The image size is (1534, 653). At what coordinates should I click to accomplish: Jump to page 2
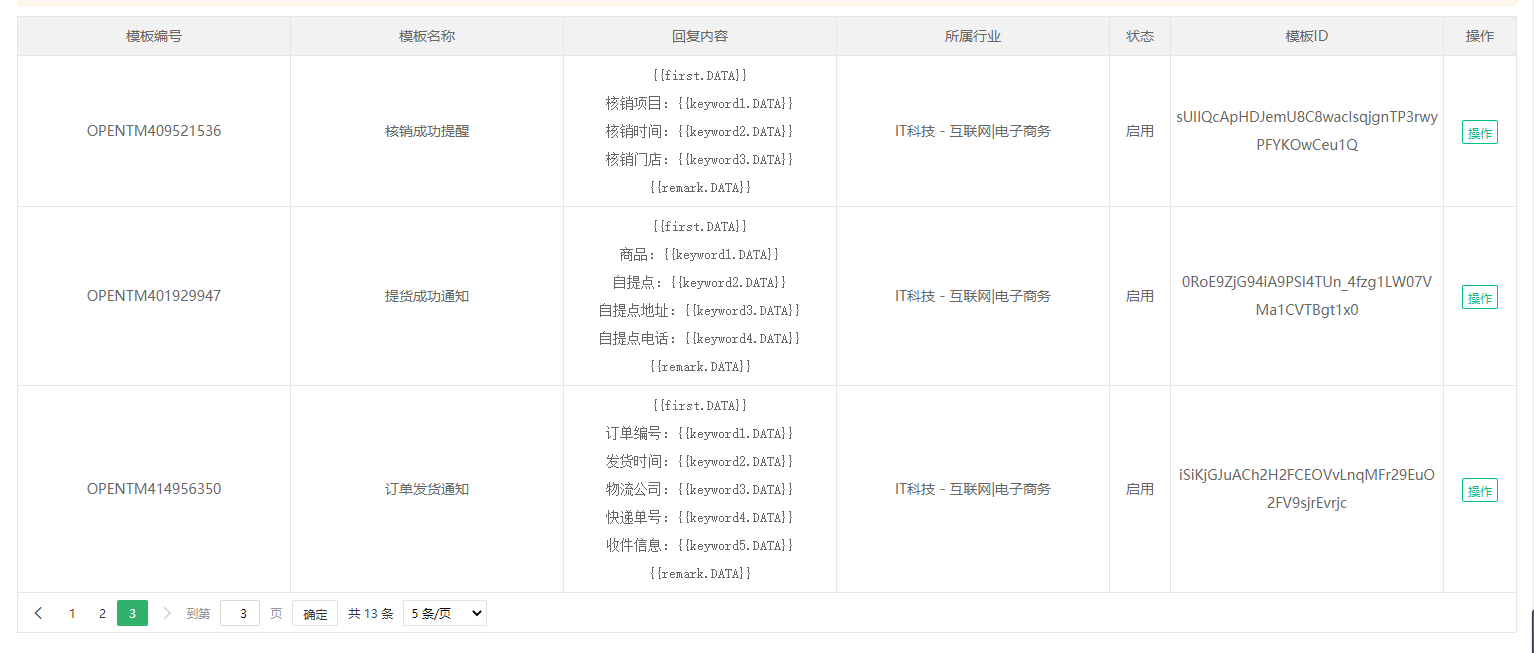coord(102,613)
